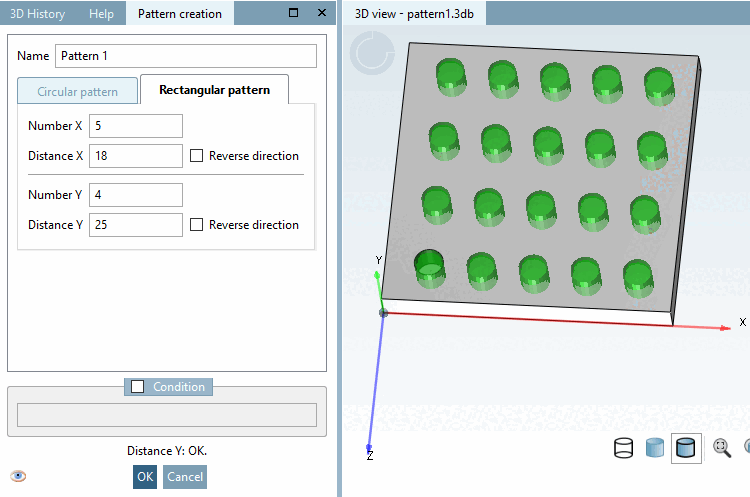
Task: Enable Reverse direction for Distance X
Action: [197, 156]
